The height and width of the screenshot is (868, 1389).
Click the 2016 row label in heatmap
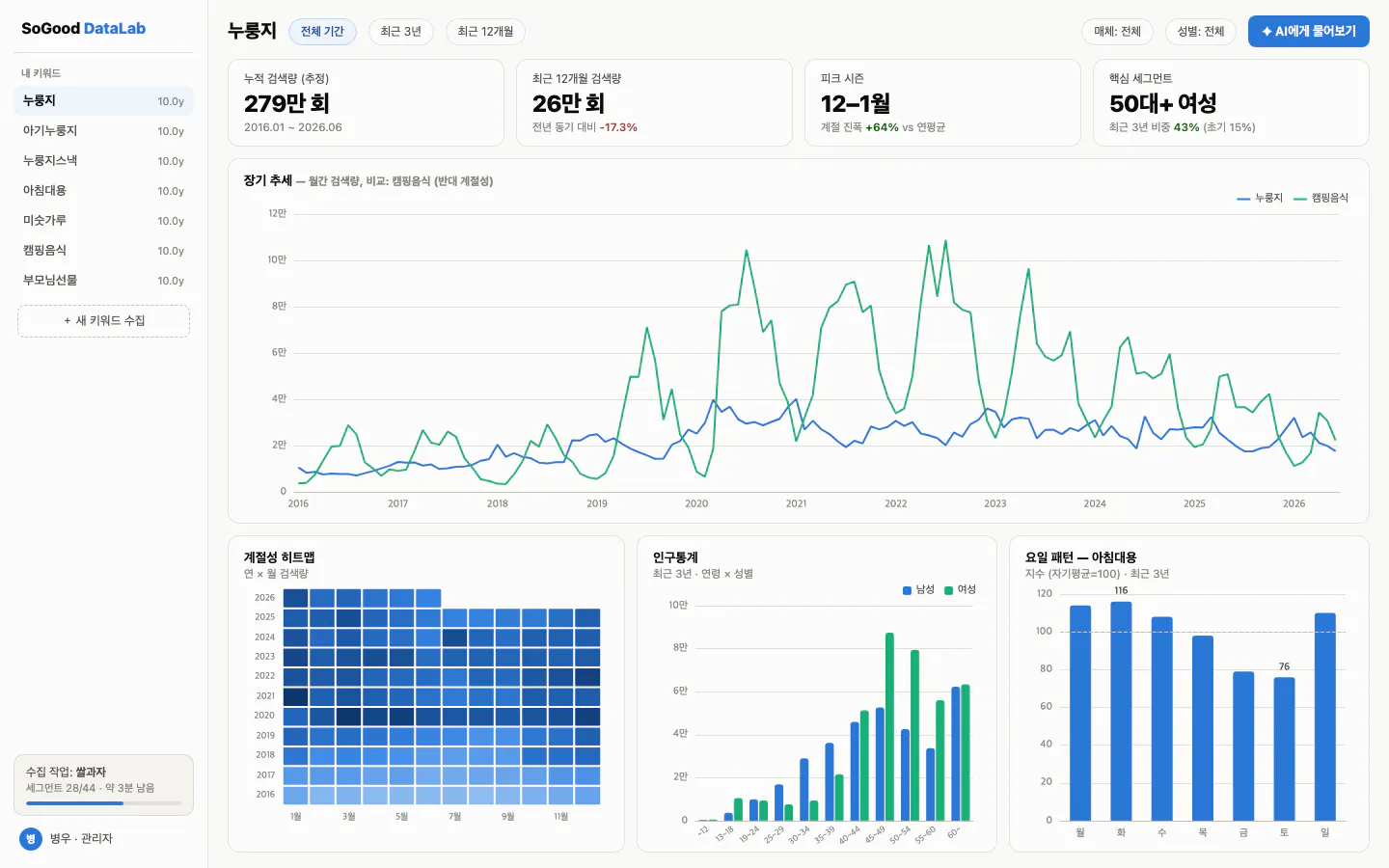pos(265,795)
